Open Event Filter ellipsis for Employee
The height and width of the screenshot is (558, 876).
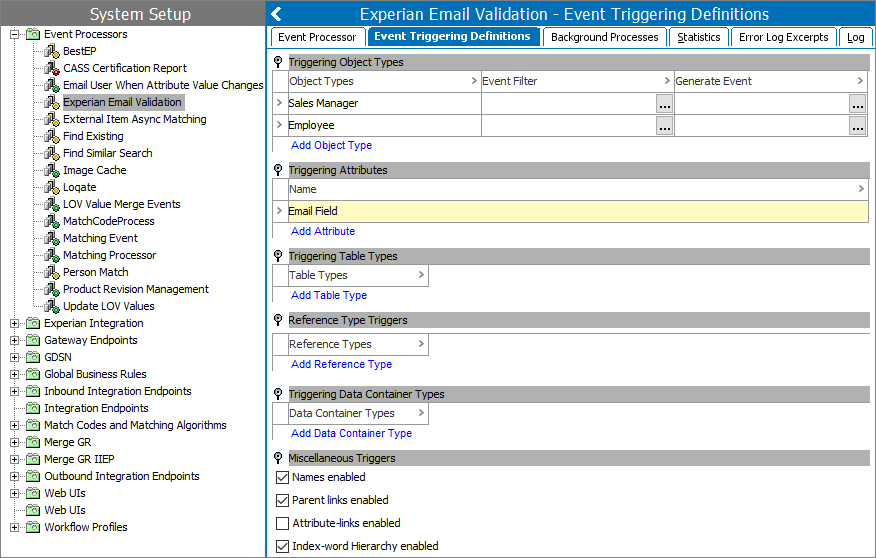tap(664, 126)
